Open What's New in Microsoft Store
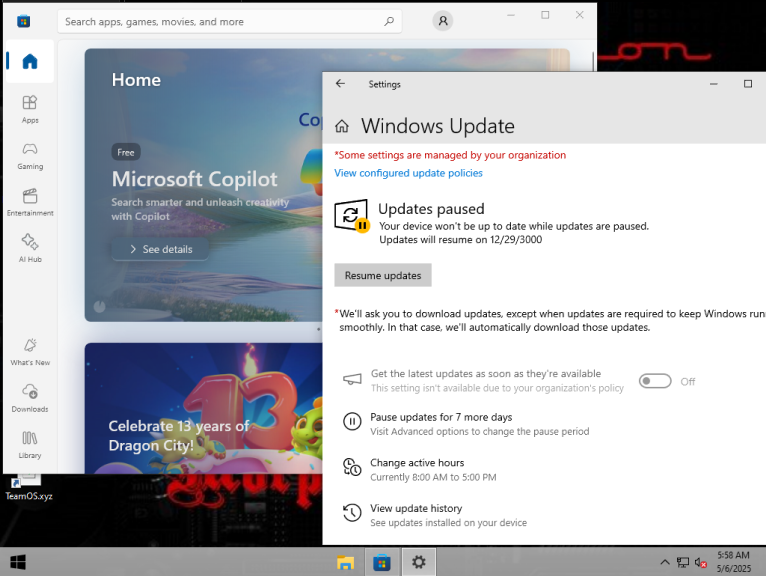766x576 pixels. point(30,352)
